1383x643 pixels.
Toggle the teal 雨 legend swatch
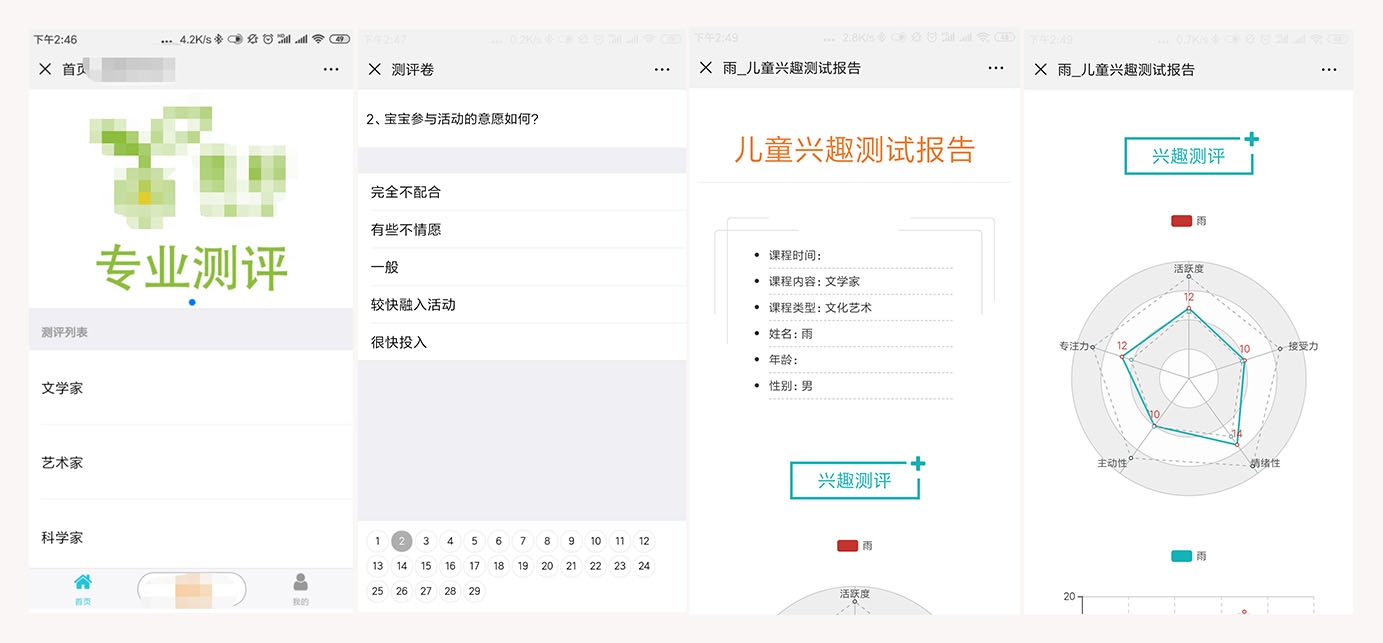[1181, 556]
